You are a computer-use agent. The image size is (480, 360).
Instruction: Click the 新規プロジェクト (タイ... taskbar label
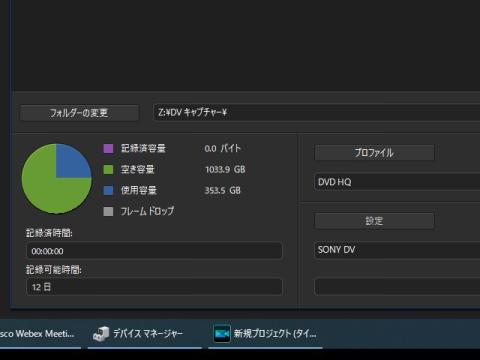point(275,333)
